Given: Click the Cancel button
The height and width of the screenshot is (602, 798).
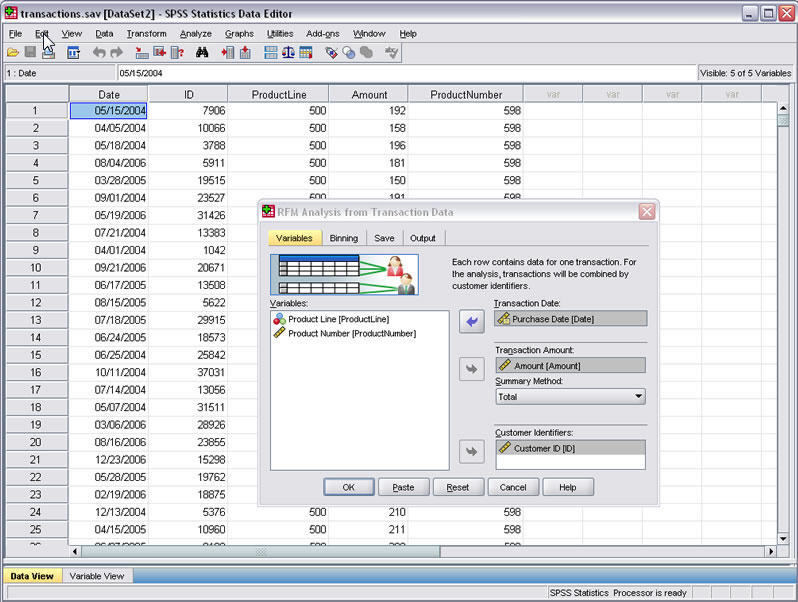Looking at the screenshot, I should (x=513, y=487).
